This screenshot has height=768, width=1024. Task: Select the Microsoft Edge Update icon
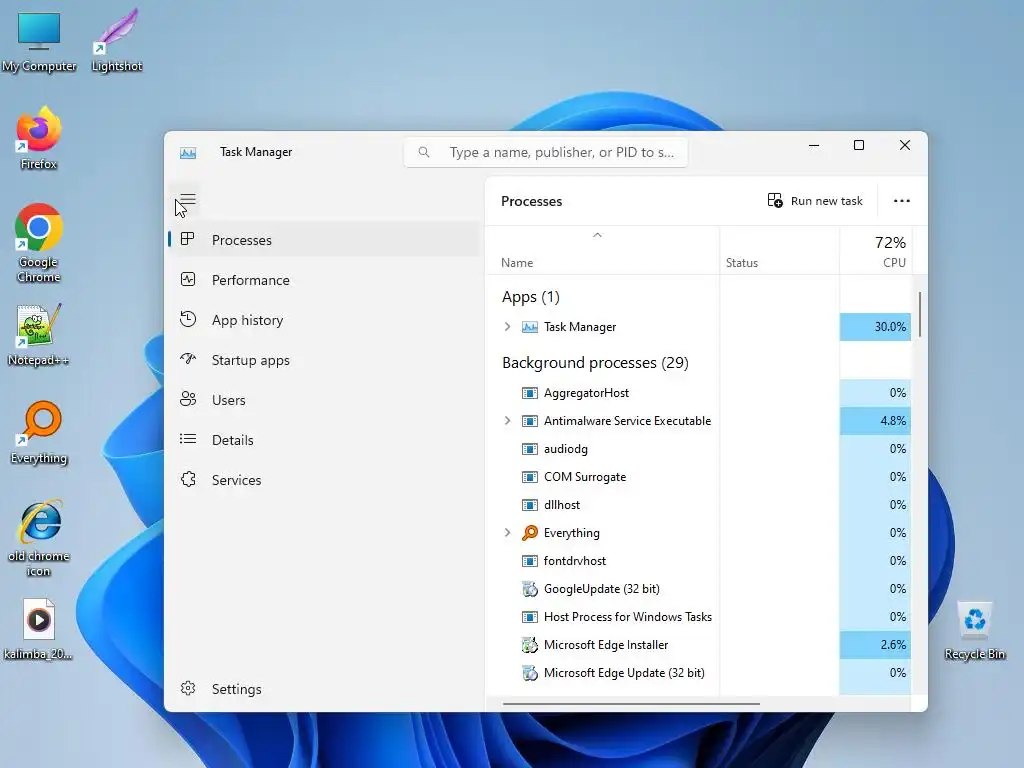(530, 673)
